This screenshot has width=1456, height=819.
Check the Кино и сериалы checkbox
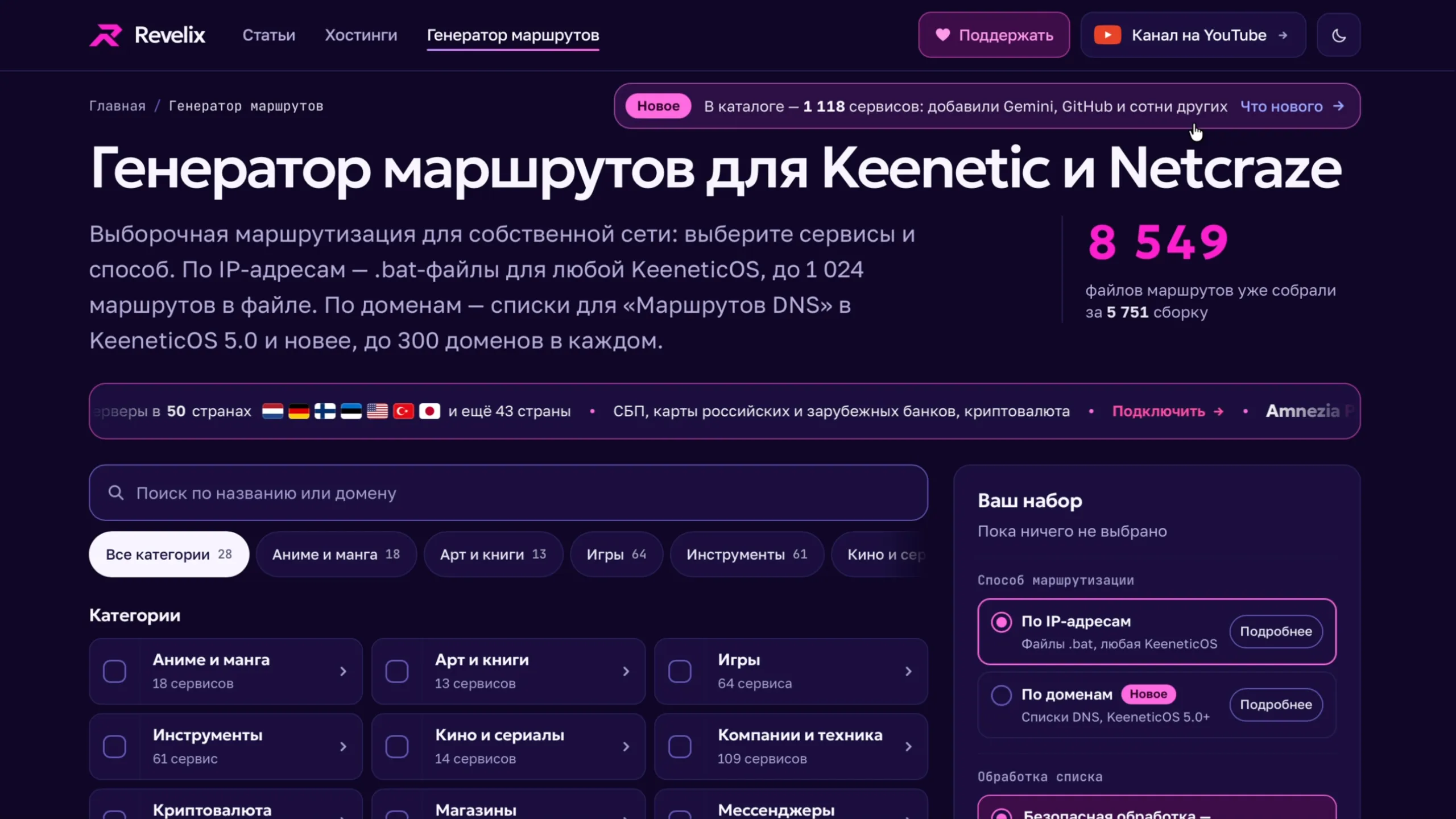397,746
